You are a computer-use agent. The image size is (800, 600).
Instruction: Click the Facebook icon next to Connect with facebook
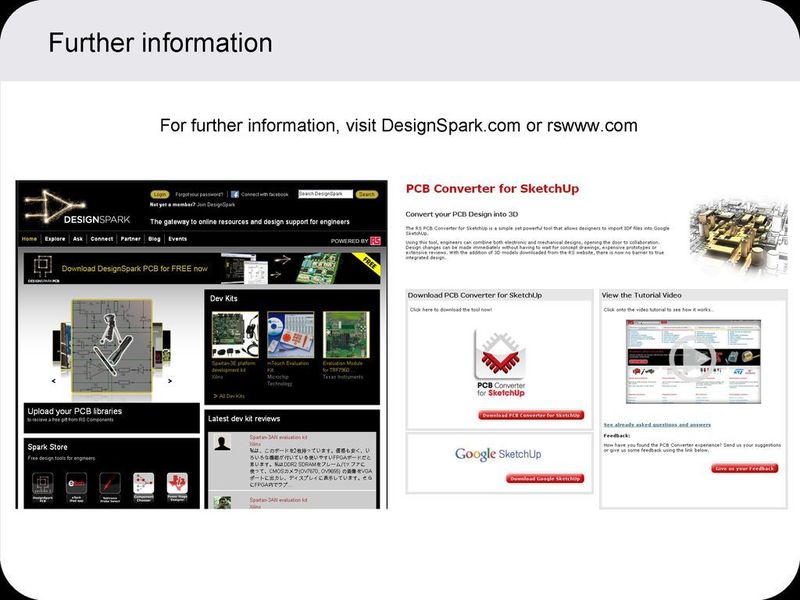tap(235, 194)
